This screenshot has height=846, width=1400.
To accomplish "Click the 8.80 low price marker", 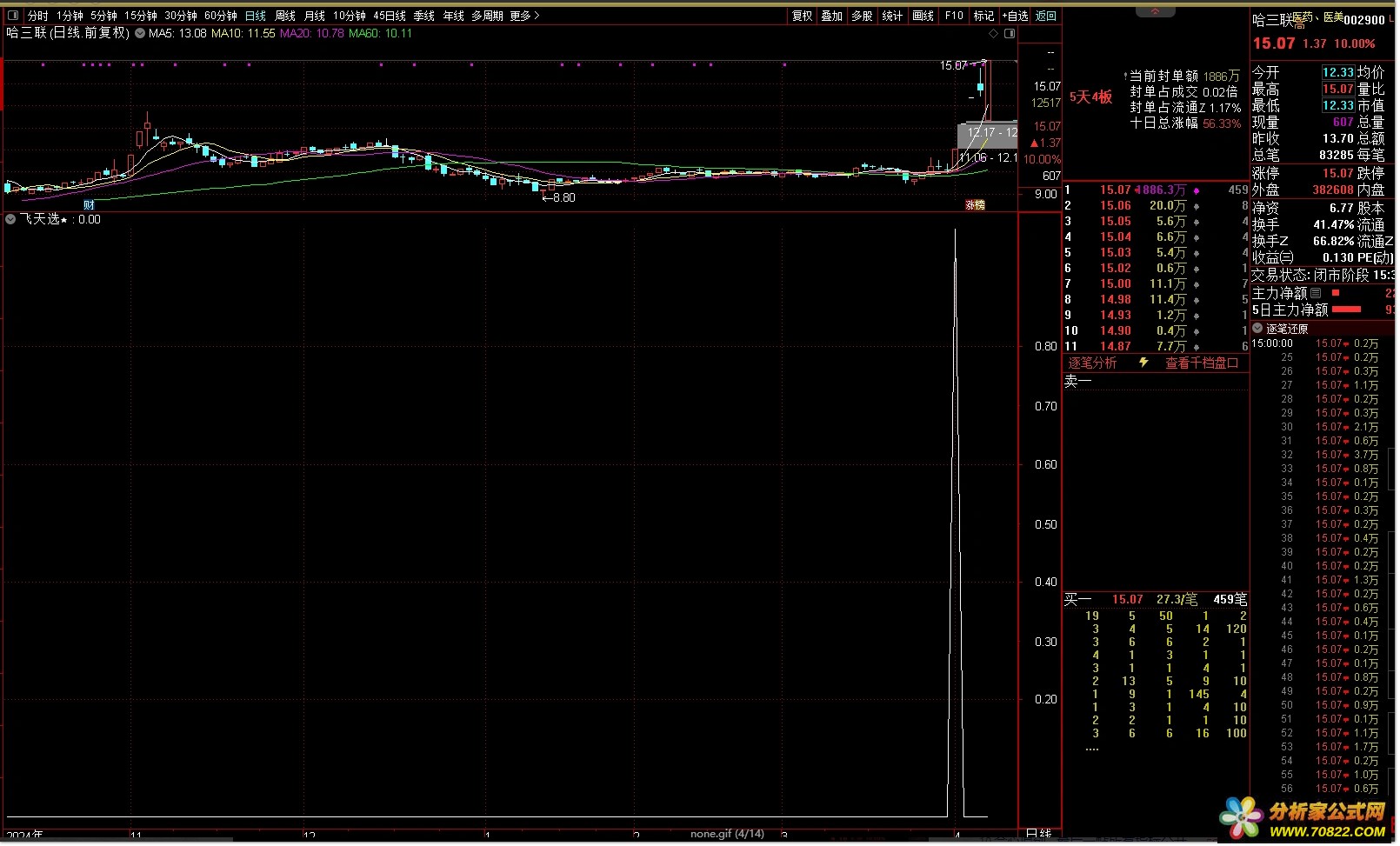I will [x=558, y=197].
